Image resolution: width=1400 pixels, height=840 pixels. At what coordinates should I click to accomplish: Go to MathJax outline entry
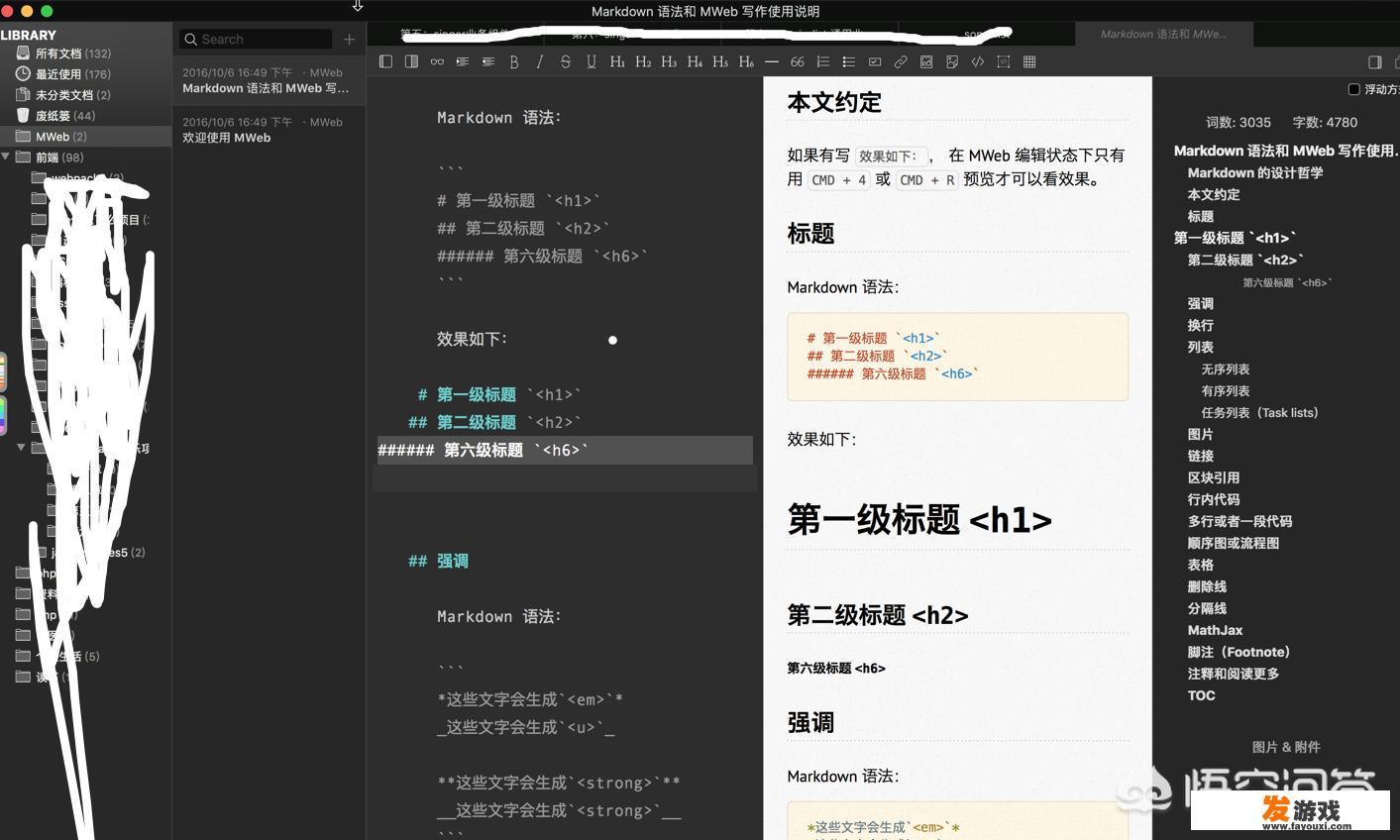[1215, 630]
